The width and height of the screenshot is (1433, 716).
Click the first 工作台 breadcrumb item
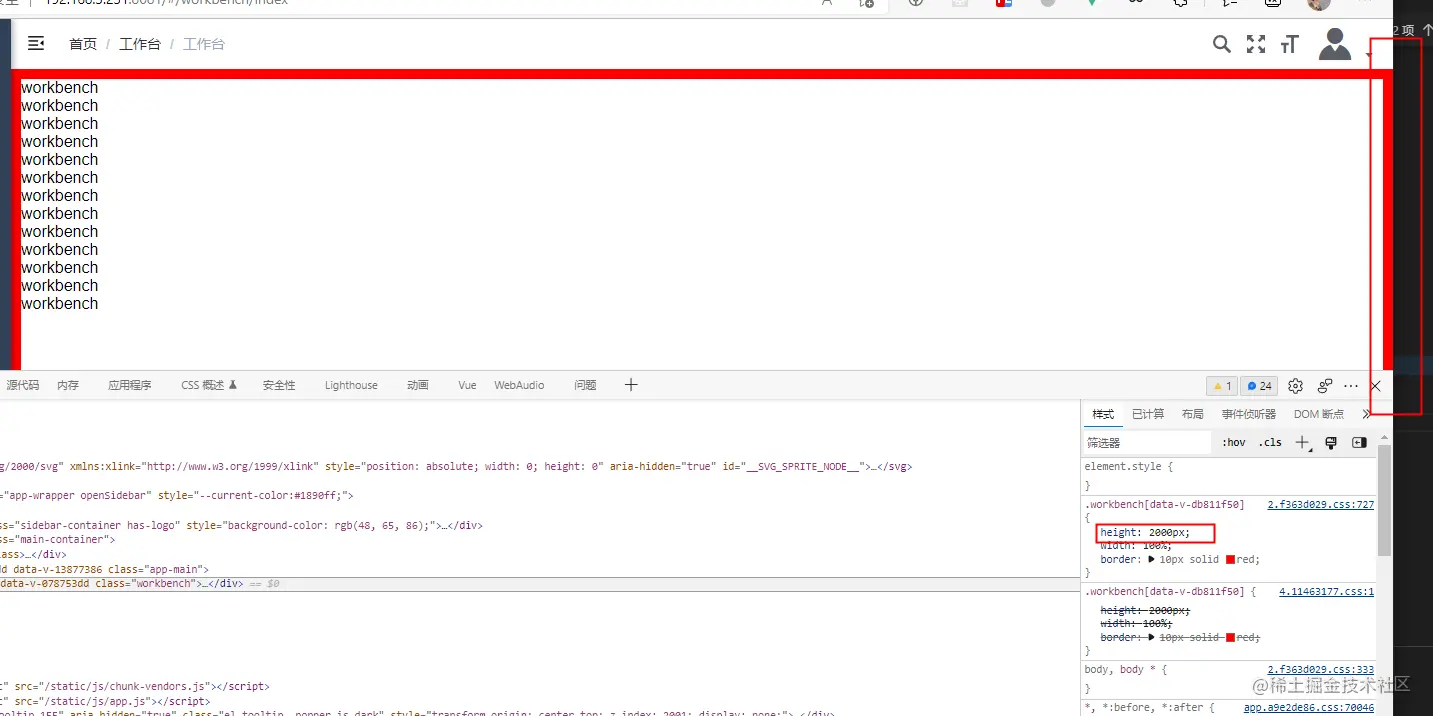click(140, 44)
